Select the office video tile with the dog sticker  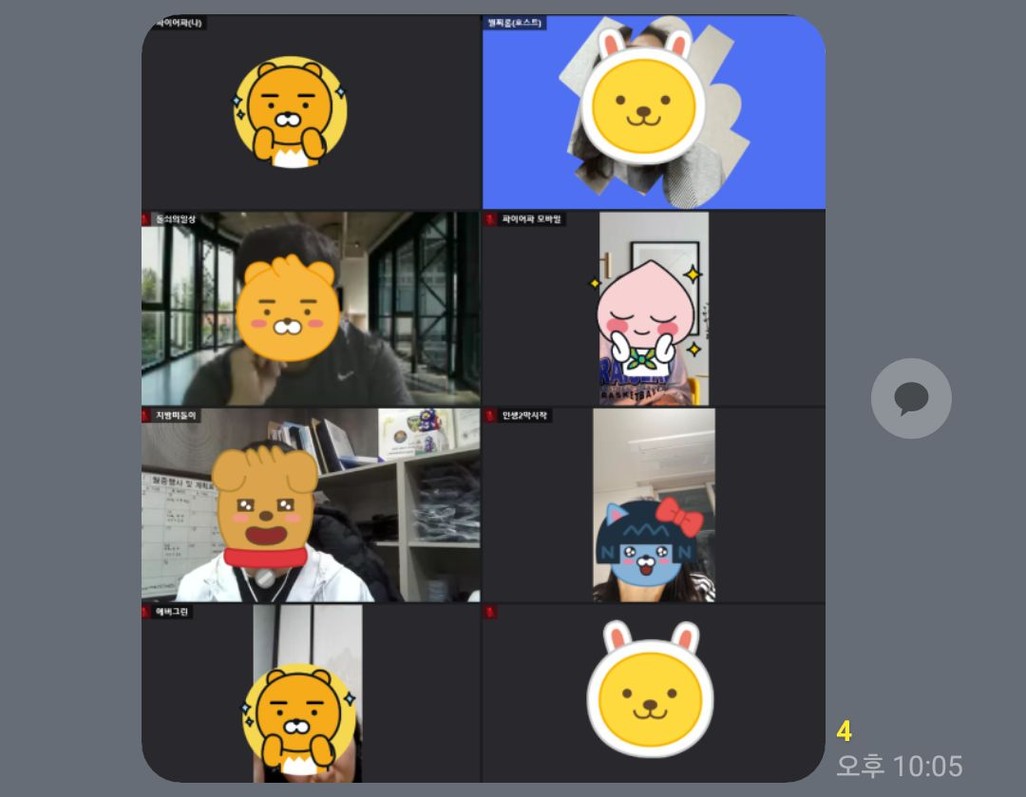311,505
